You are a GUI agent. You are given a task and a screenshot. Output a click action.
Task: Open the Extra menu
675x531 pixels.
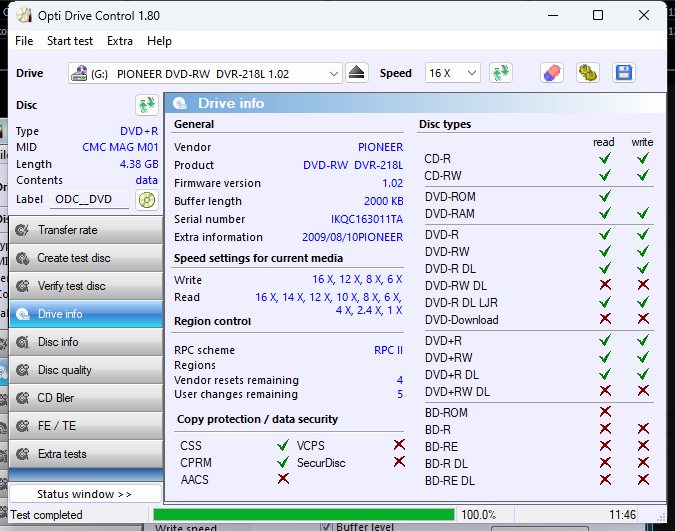pos(120,41)
